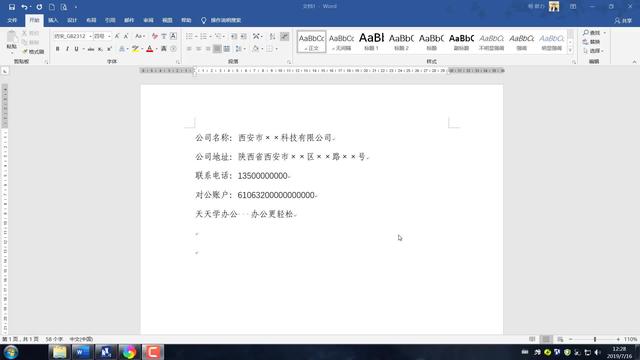Viewport: 640px width, 360px height.
Task: Adjust the zoom slider handle
Action: (595, 339)
